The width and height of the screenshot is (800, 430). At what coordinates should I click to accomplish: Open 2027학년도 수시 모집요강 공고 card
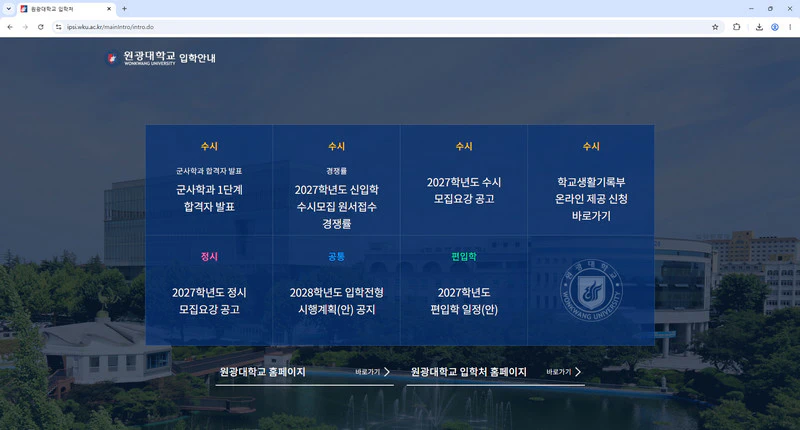(464, 180)
